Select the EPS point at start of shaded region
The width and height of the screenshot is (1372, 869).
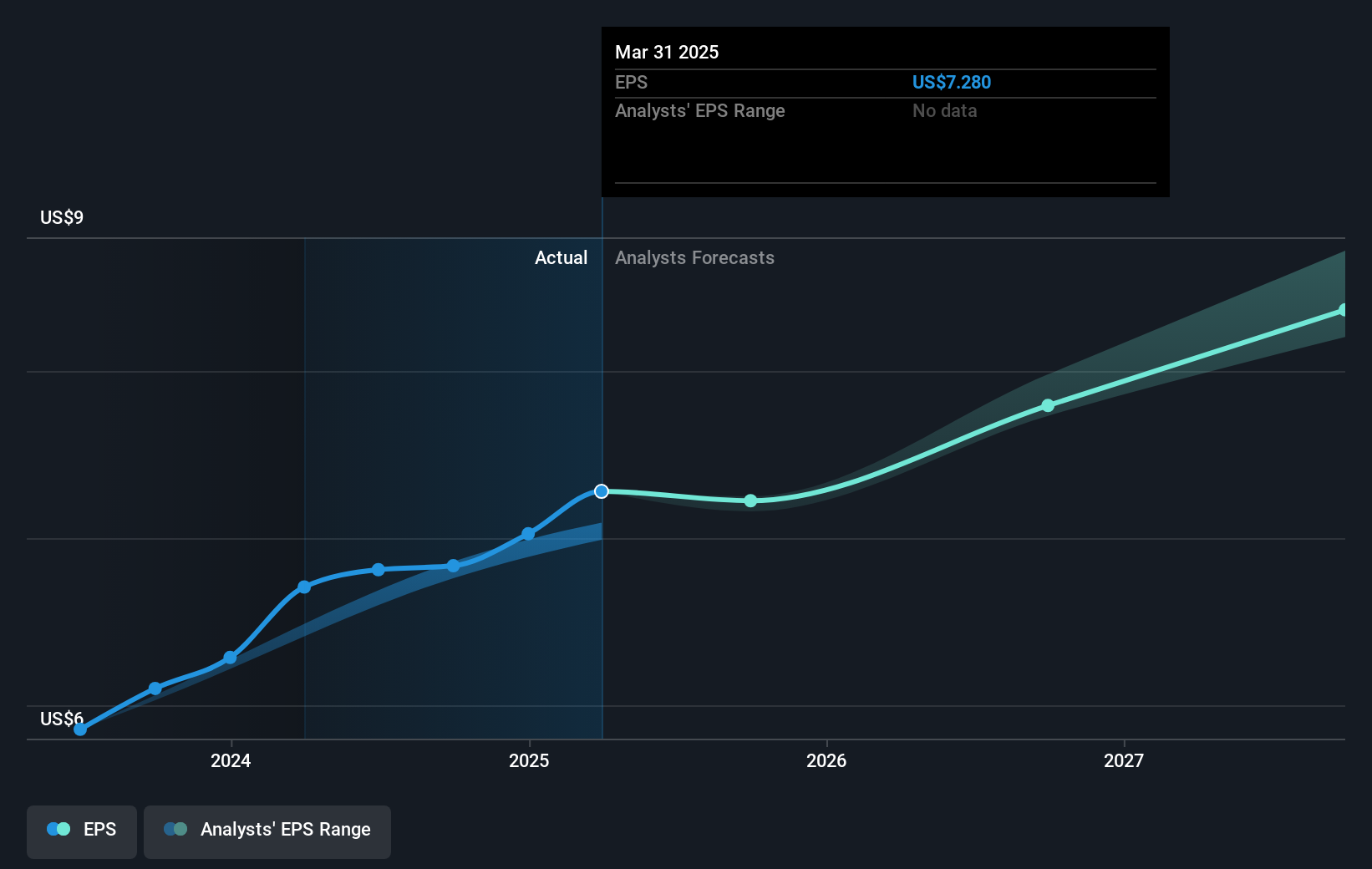coord(304,587)
